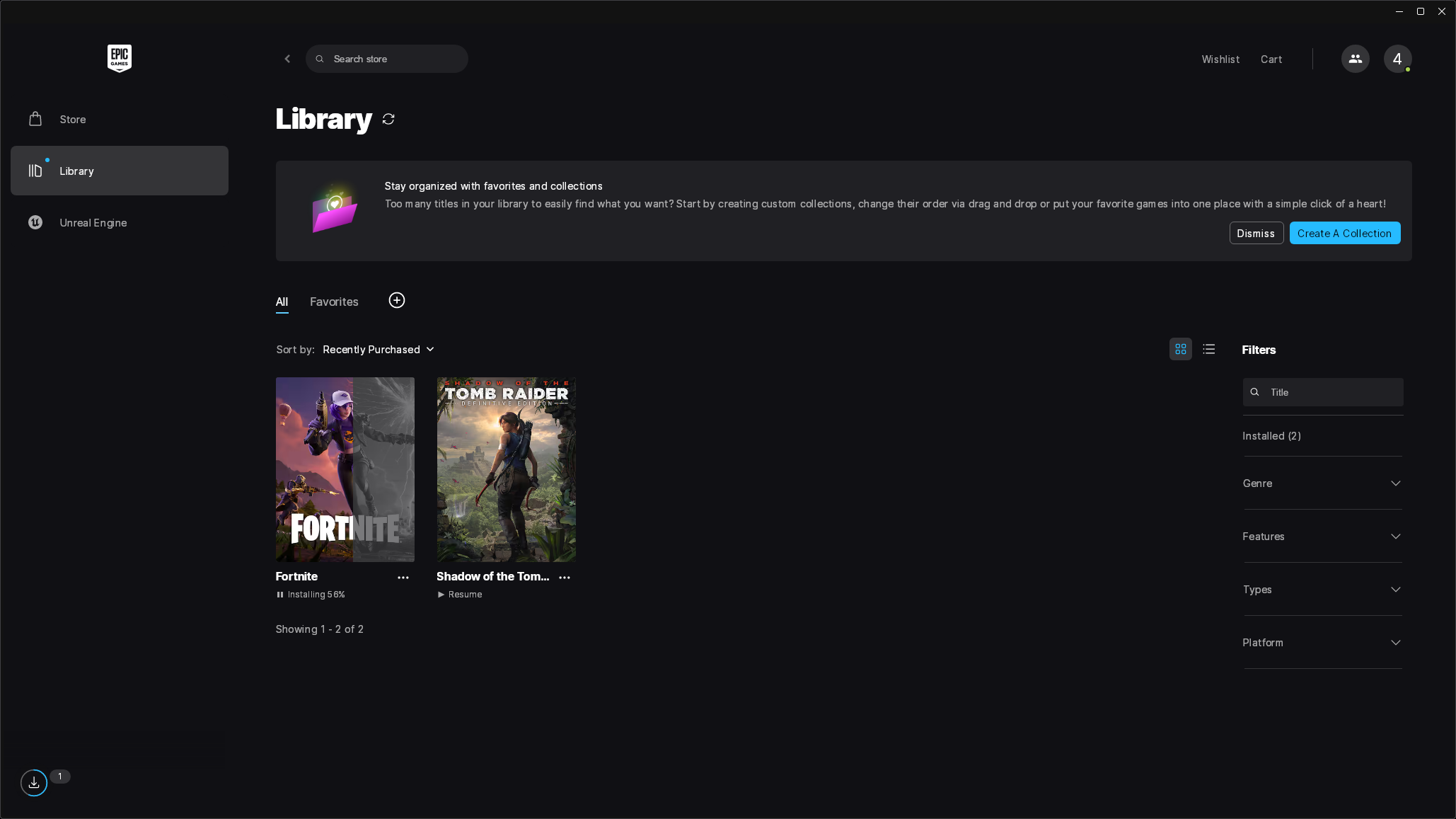The width and height of the screenshot is (1456, 819).
Task: Open the account profile avatar
Action: pyautogui.click(x=1397, y=59)
